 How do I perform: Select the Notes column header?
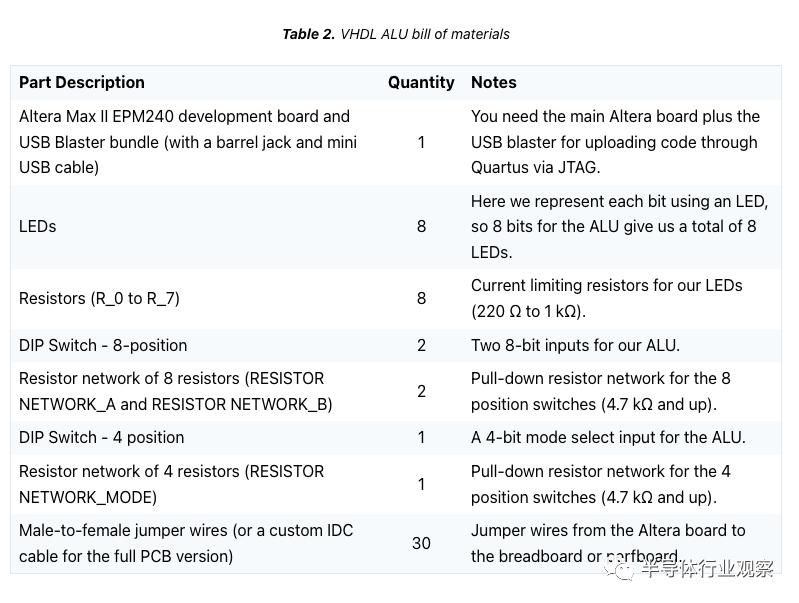point(494,82)
